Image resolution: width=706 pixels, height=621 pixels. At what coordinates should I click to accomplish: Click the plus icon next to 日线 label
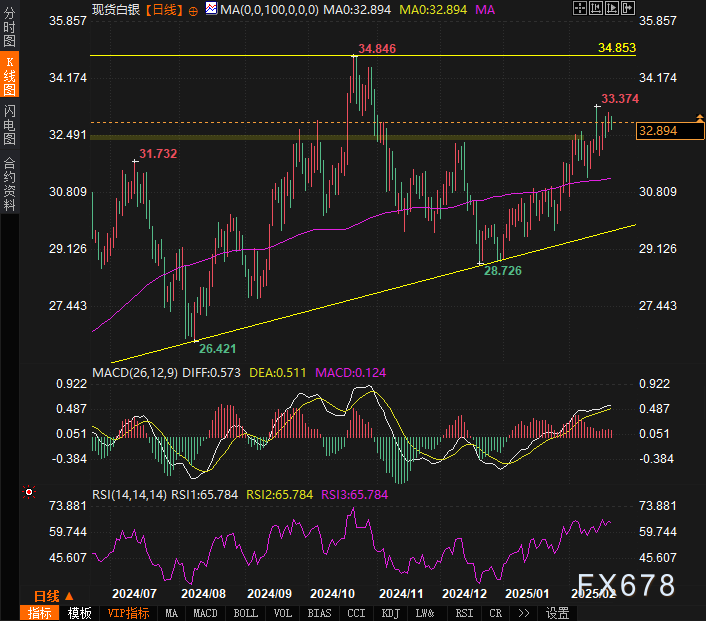(193, 9)
